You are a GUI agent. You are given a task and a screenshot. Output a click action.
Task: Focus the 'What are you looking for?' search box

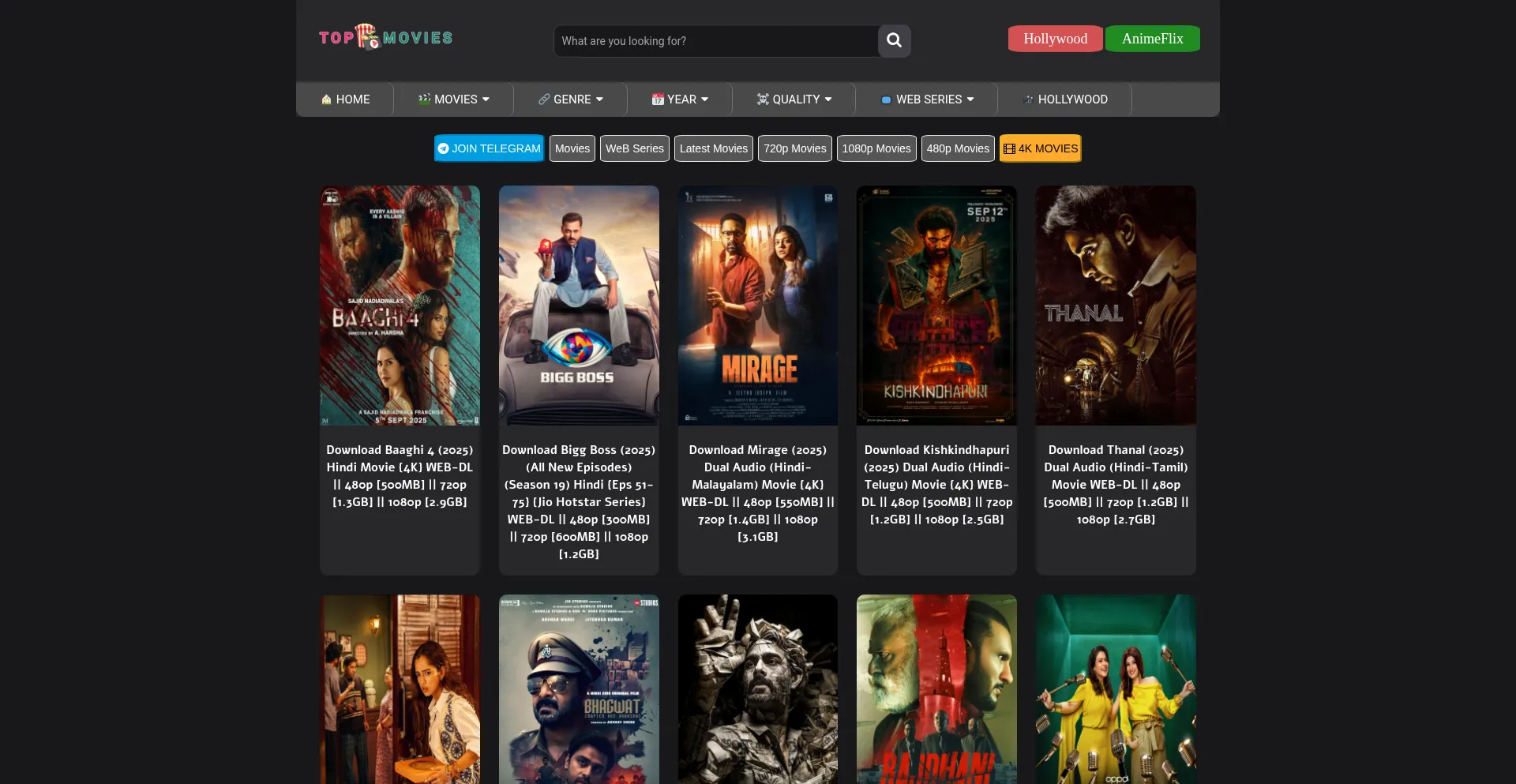[715, 41]
